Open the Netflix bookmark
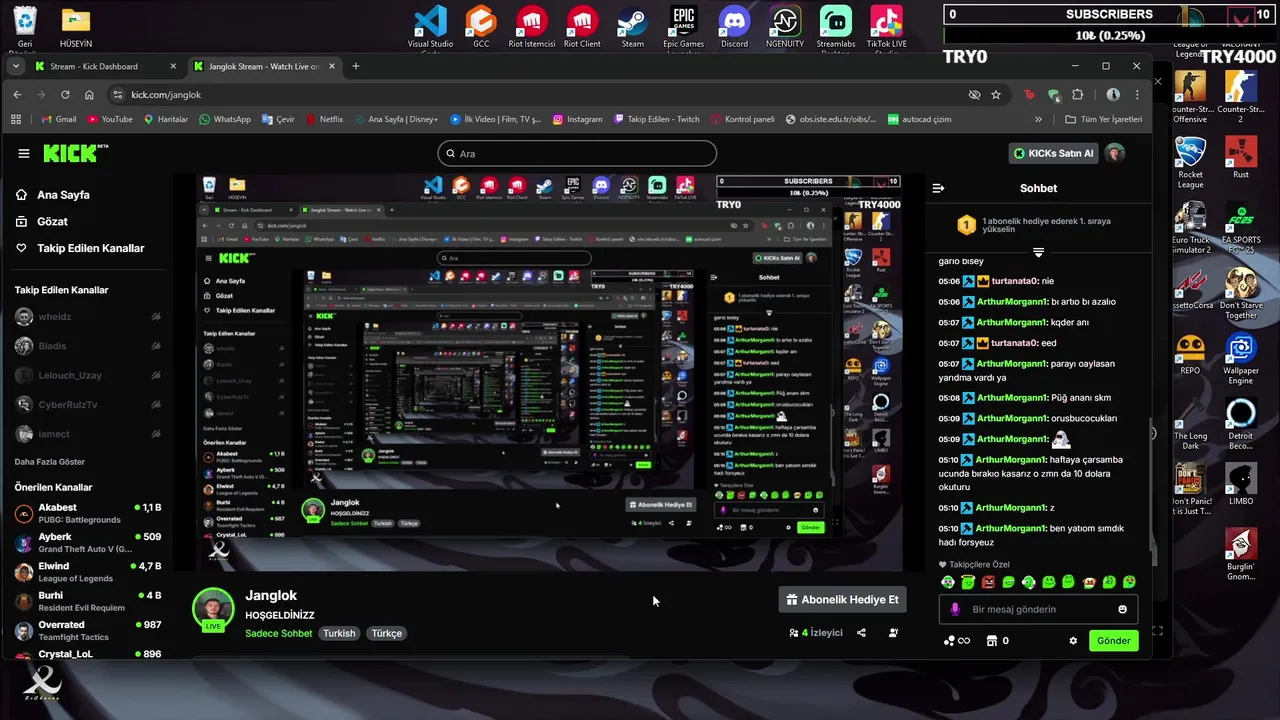 click(324, 119)
